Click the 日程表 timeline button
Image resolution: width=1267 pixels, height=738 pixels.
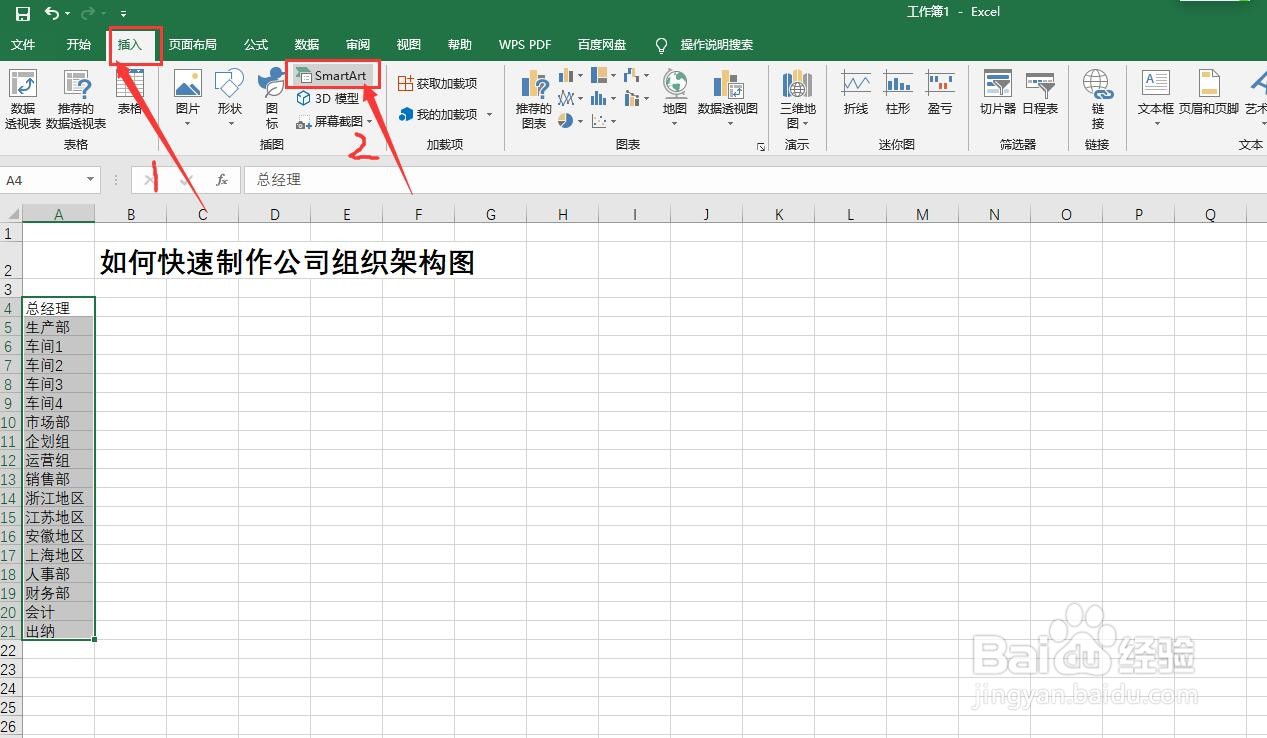tap(1040, 92)
